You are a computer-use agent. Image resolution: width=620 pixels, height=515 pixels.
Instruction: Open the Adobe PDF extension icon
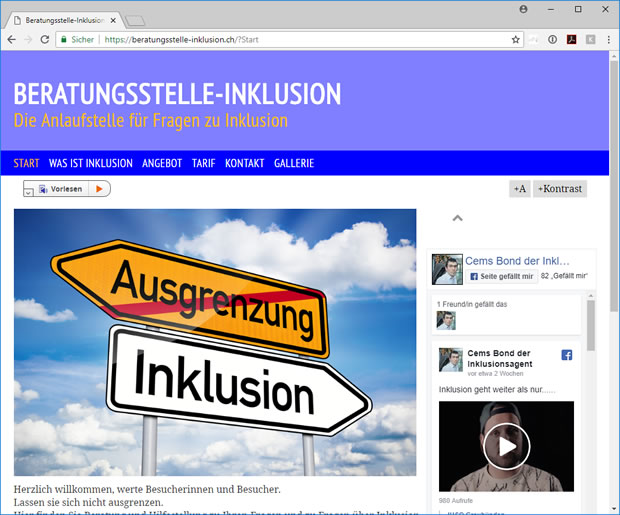pos(571,40)
